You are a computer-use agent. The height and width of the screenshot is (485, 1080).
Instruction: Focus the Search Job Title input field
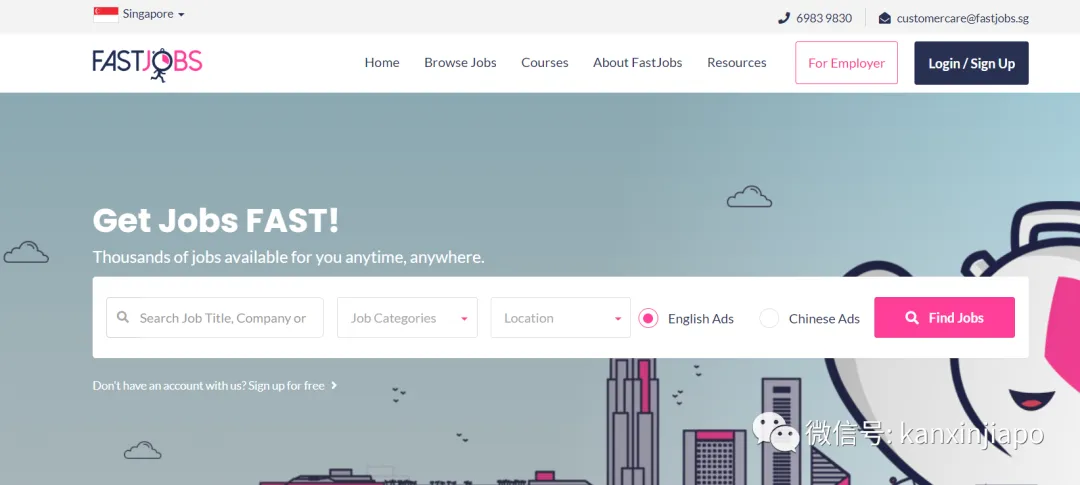tap(215, 318)
